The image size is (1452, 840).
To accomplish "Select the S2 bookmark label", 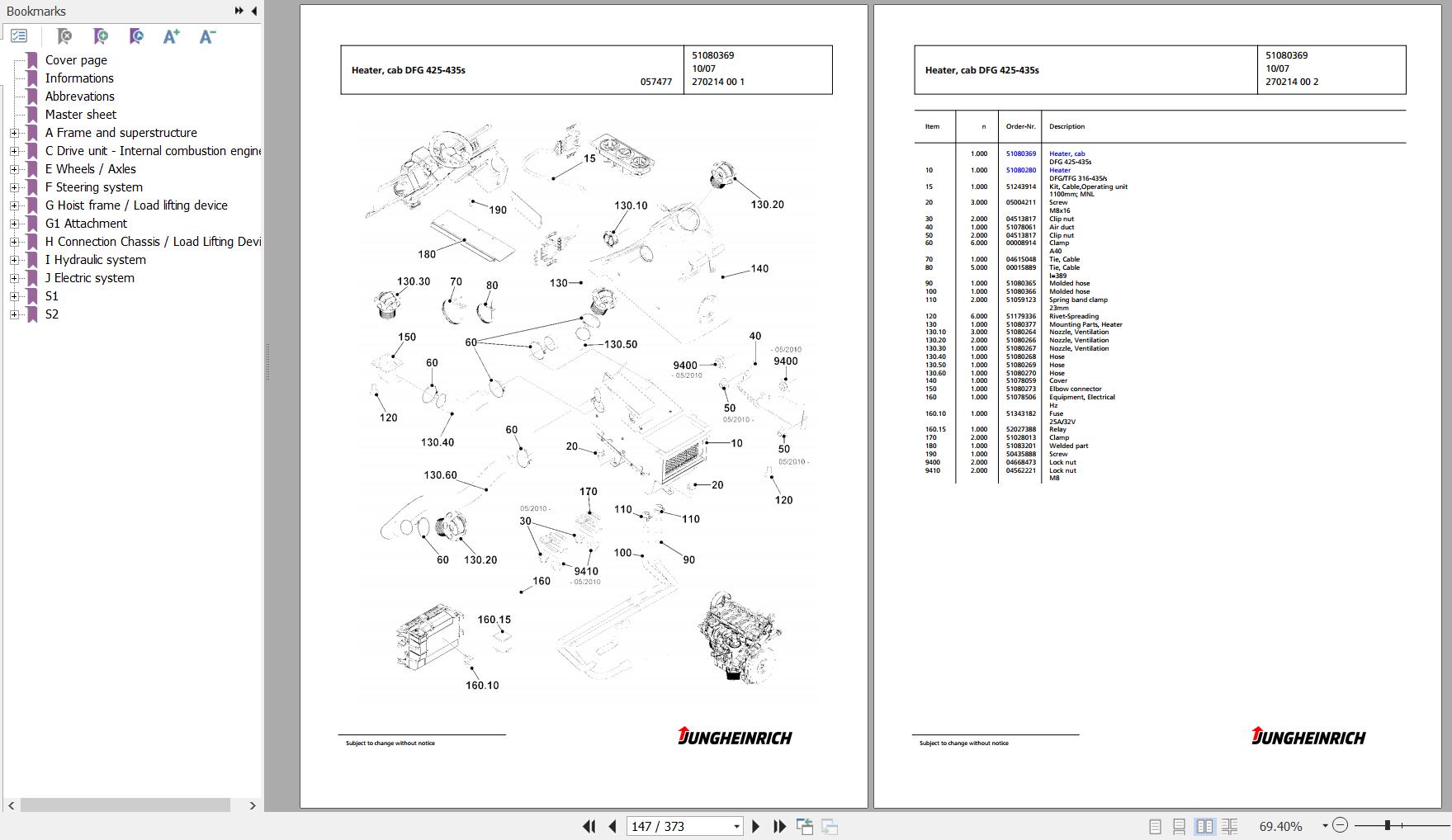I will pos(52,314).
